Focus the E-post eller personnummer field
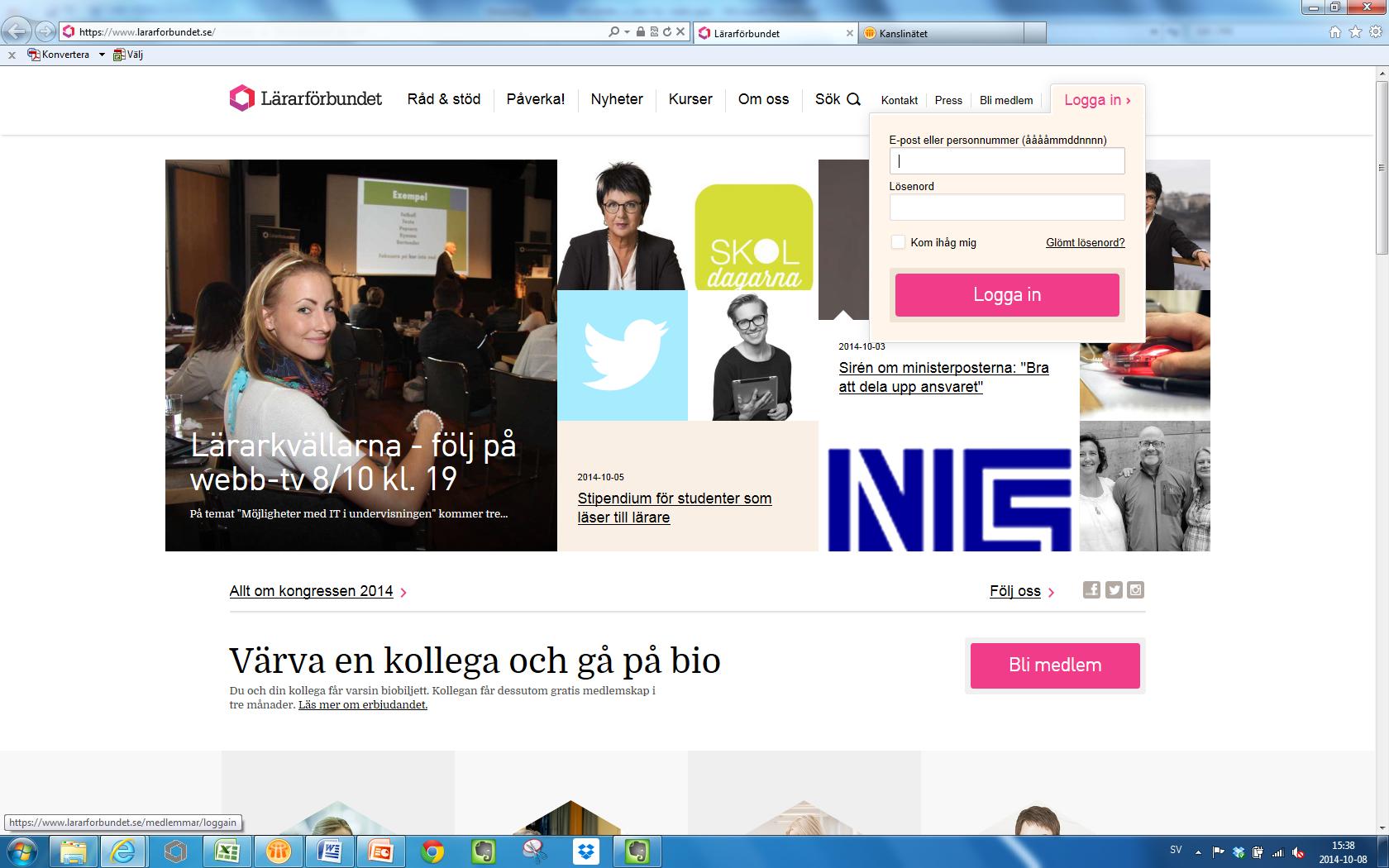The image size is (1389, 868). coord(1007,161)
